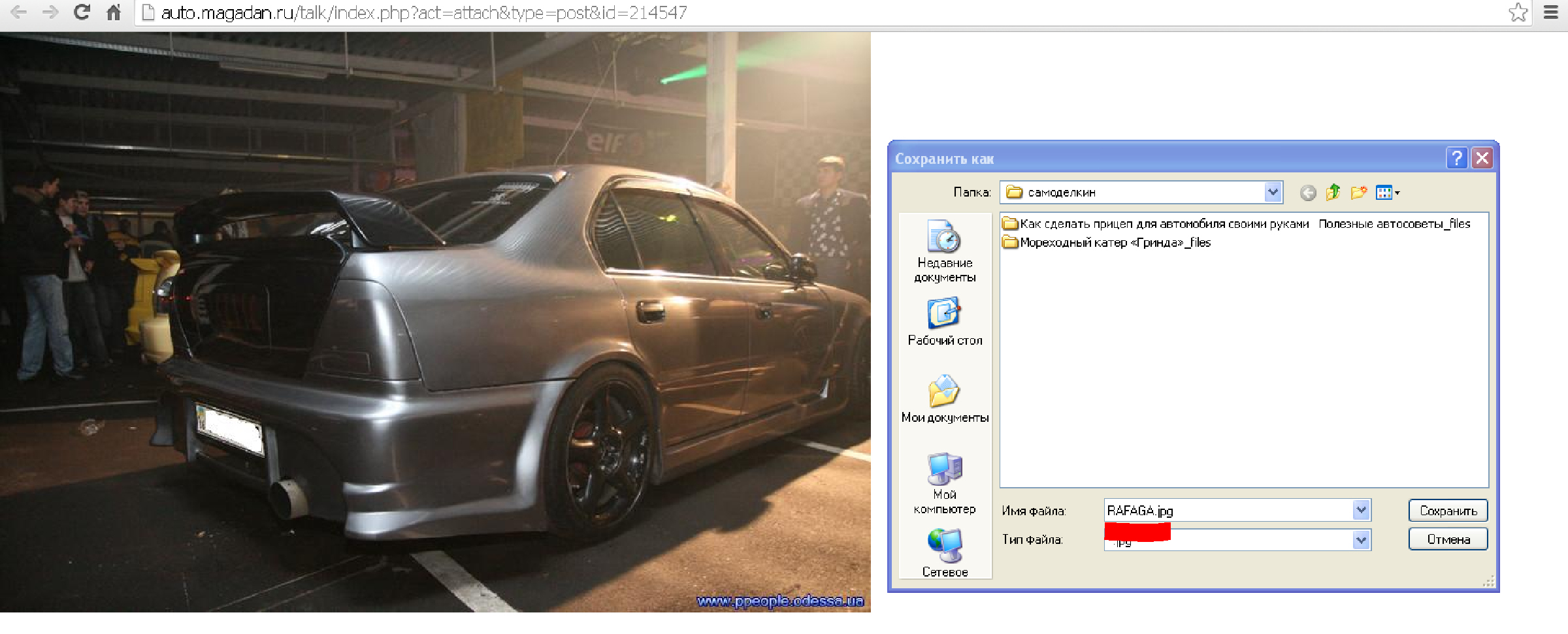Open the Chrome hamburger menu
The width and height of the screenshot is (1568, 634).
(x=1551, y=12)
